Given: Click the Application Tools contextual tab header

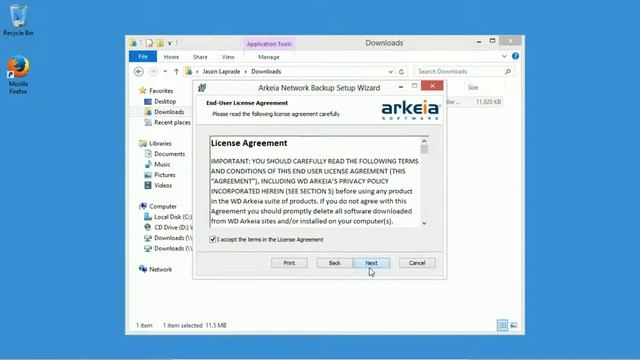Looking at the screenshot, I should point(269,44).
